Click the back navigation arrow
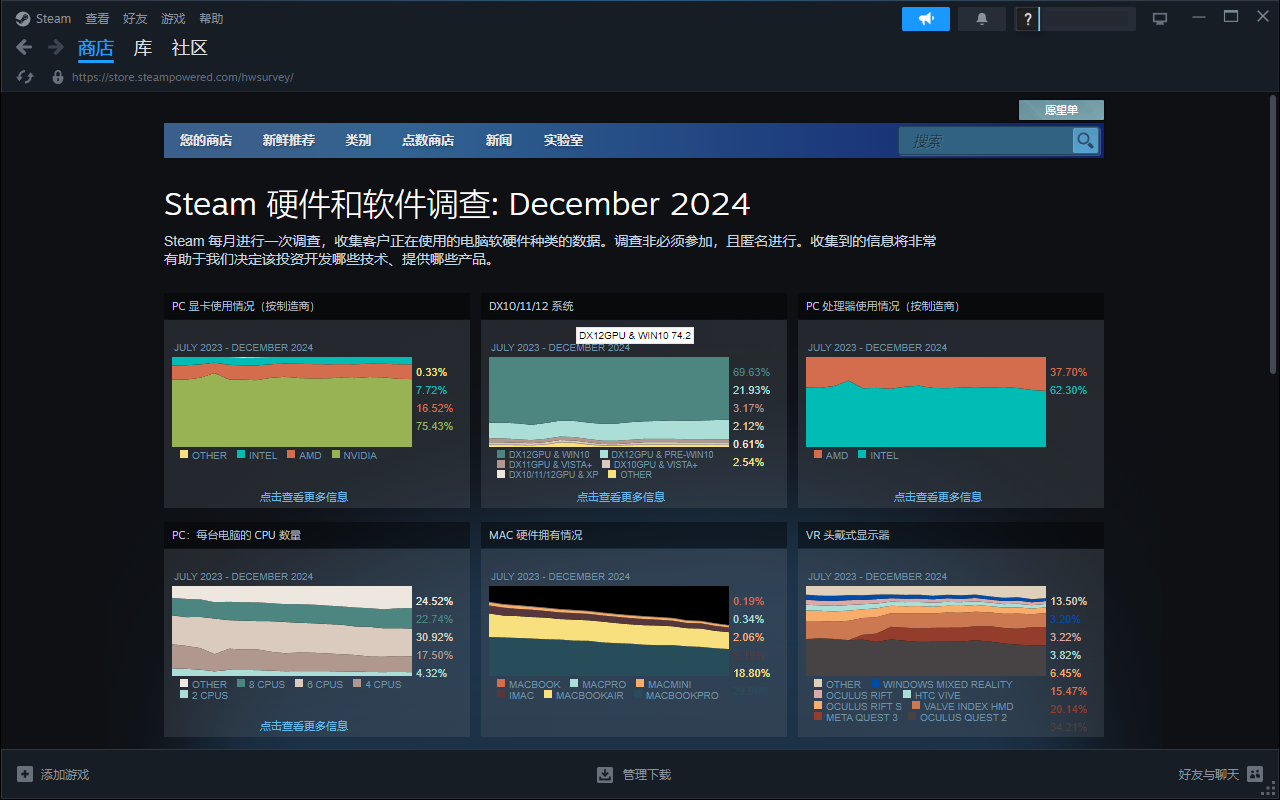Viewport: 1280px width, 800px height. click(x=23, y=47)
